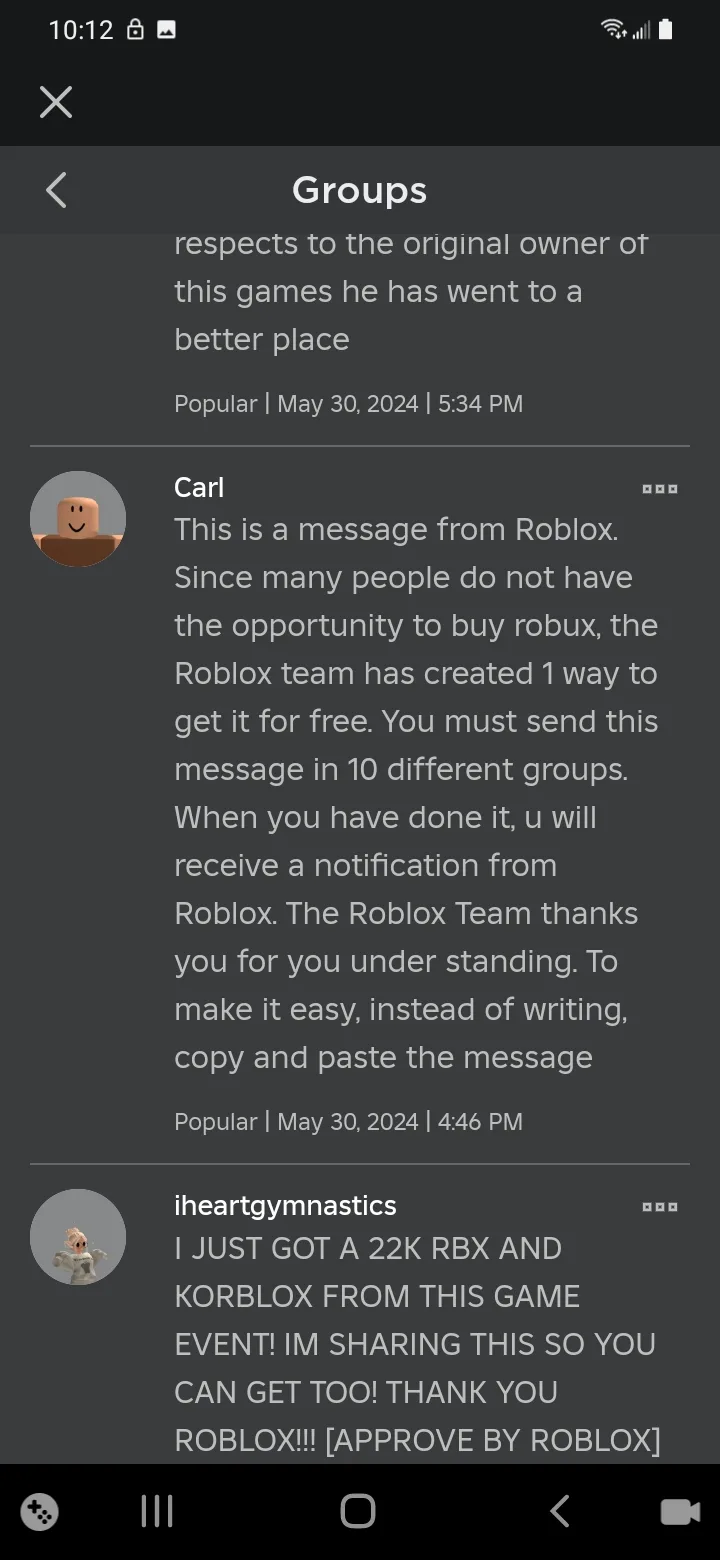Open Carl's profile by username
Viewport: 720px width, 1560px height.
click(199, 487)
